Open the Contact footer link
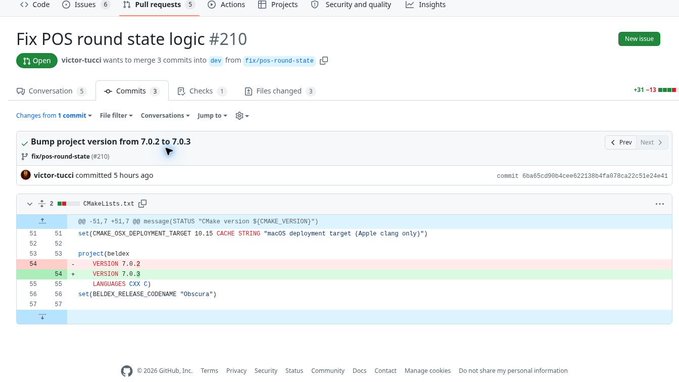The width and height of the screenshot is (679, 382). tap(385, 371)
